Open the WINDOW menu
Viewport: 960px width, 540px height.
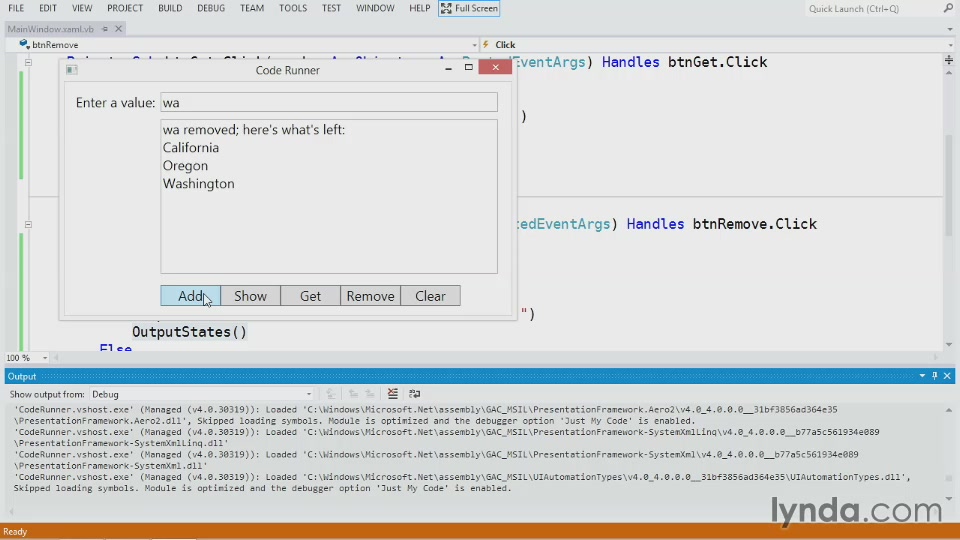coord(375,8)
